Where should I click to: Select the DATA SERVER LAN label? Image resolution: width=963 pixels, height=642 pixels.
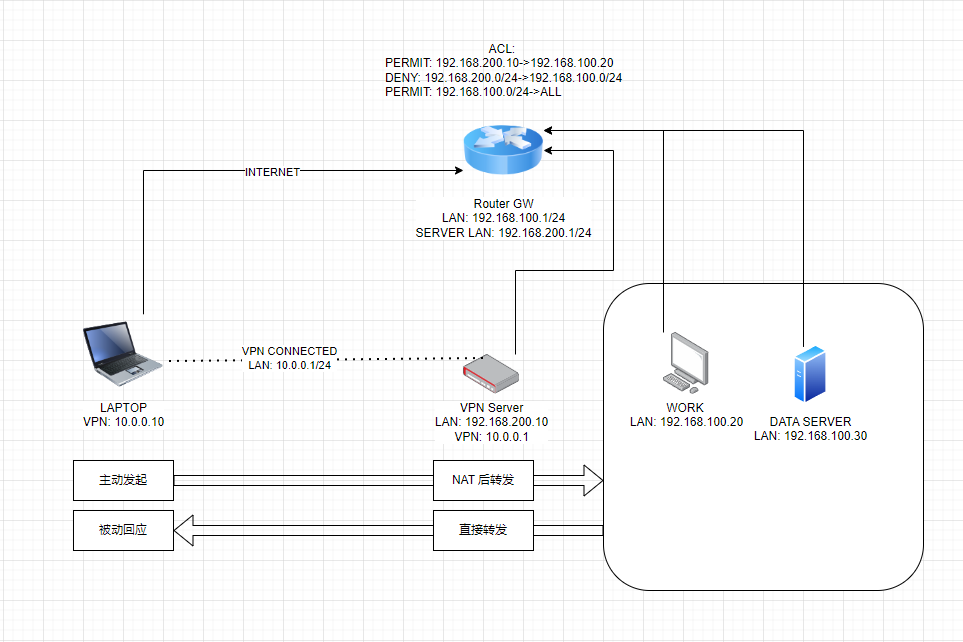click(x=810, y=428)
